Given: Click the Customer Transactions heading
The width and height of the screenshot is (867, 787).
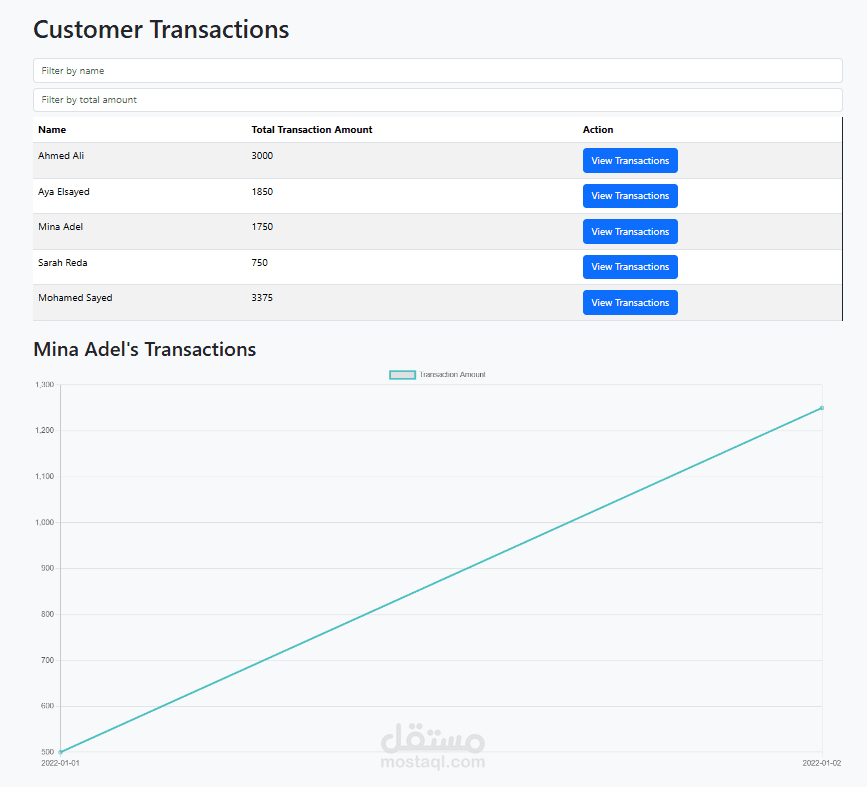Looking at the screenshot, I should [160, 30].
